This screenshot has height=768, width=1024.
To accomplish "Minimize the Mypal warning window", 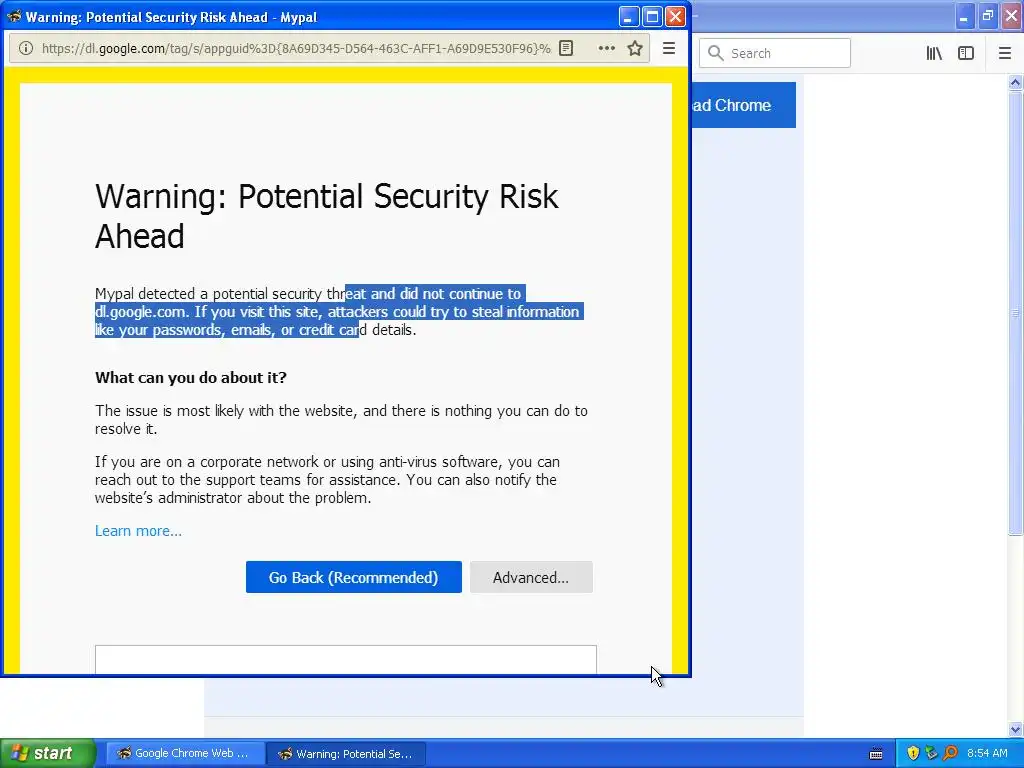I will pos(629,16).
